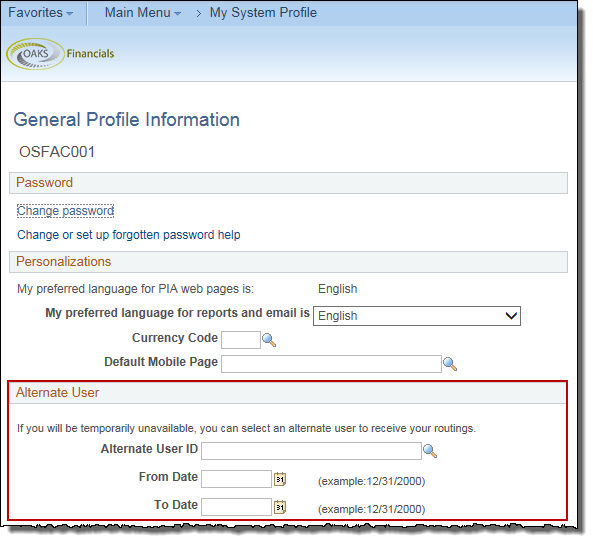Click the OAKS Financials logo

click(61, 54)
